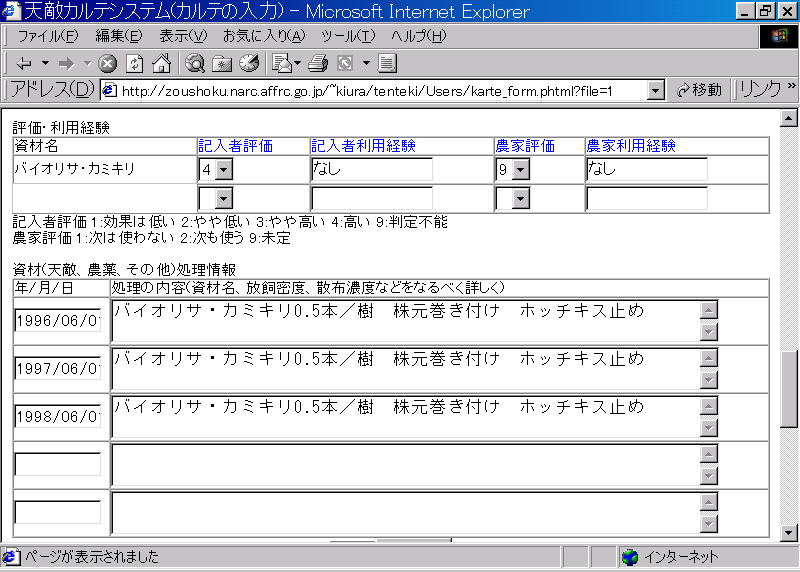Open the Favorites folder icon
The image size is (800, 572).
(x=222, y=64)
